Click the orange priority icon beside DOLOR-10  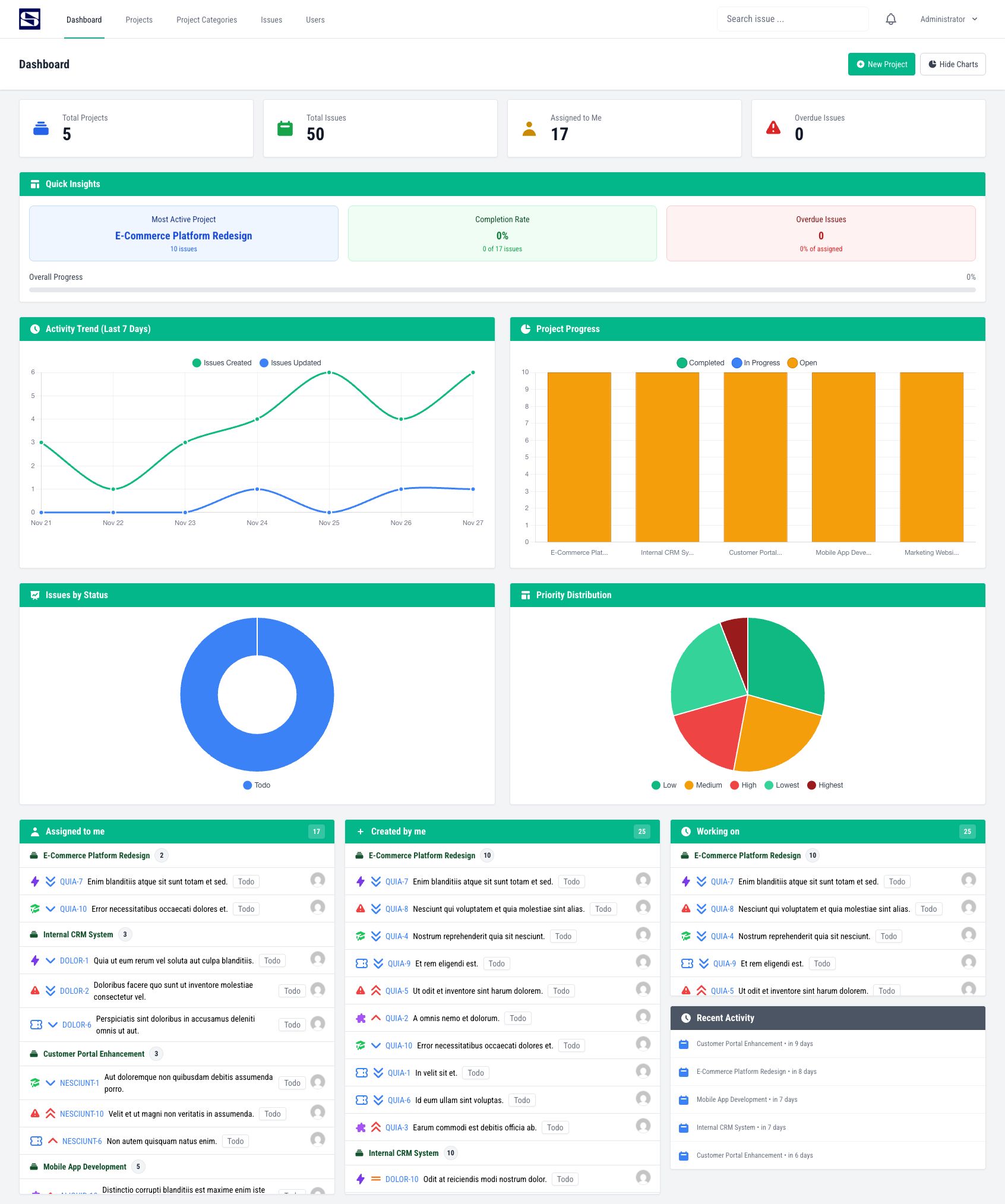[x=376, y=1179]
